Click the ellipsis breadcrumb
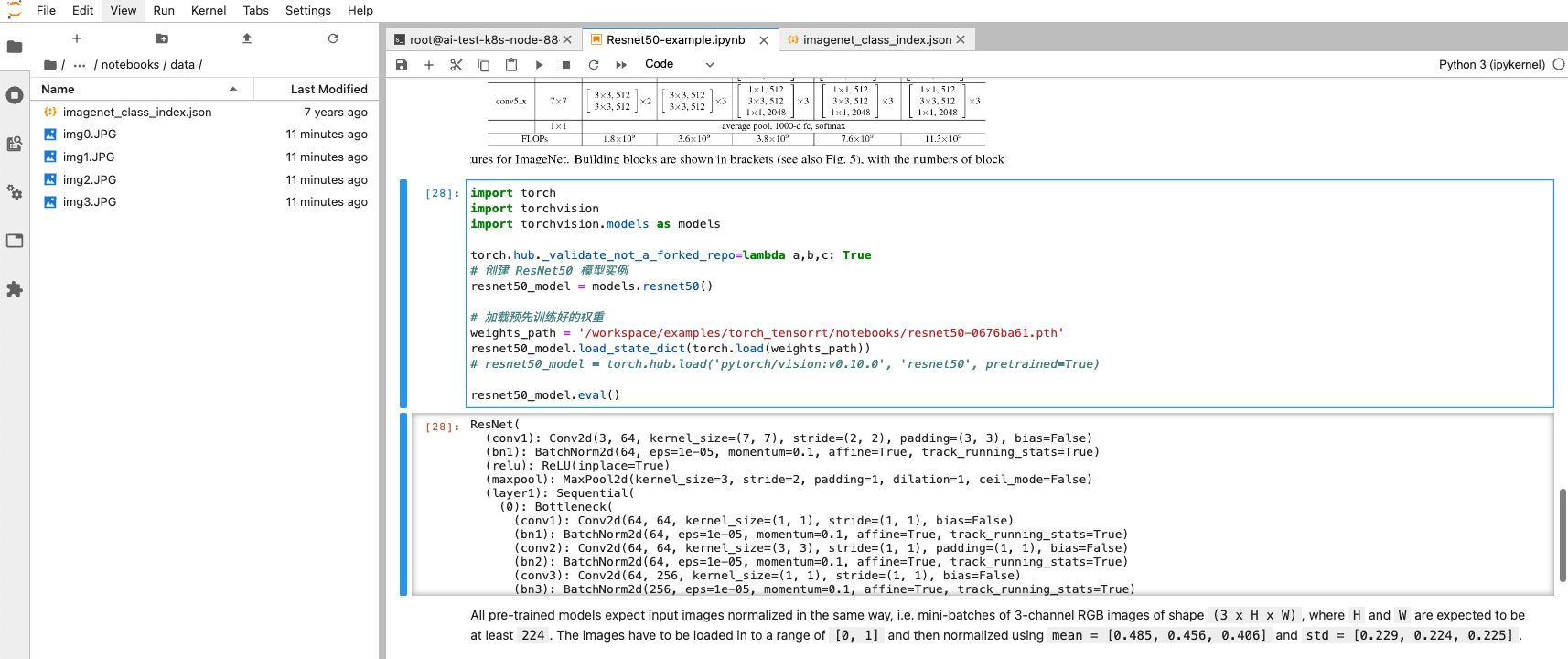The height and width of the screenshot is (659, 1568). point(80,65)
